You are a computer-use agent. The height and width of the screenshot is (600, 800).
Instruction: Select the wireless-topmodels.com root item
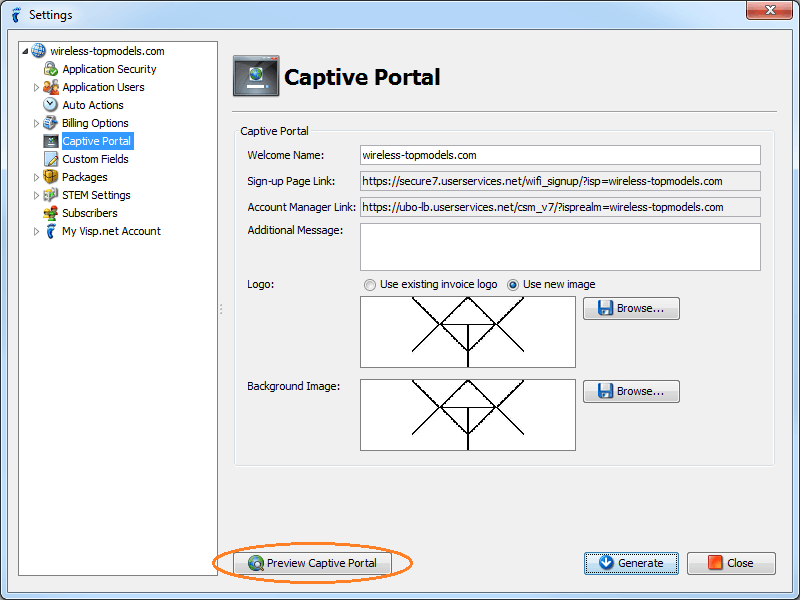tap(107, 51)
